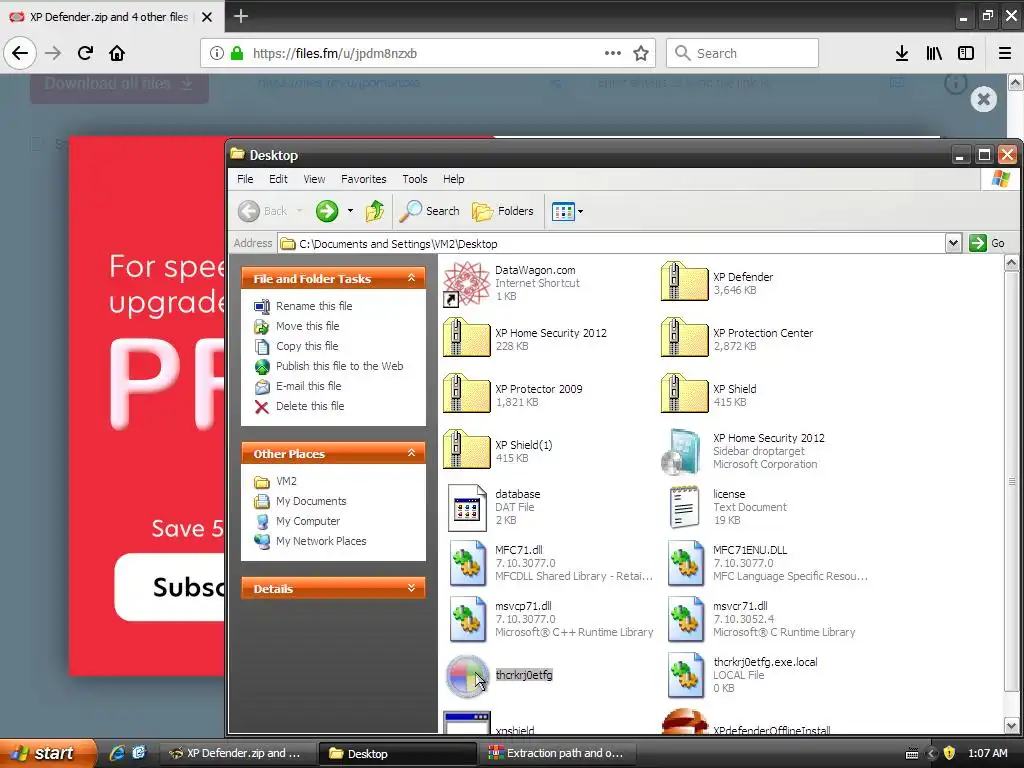Viewport: 1024px width, 768px height.
Task: Collapse the File and Folder Tasks panel
Action: click(x=411, y=278)
